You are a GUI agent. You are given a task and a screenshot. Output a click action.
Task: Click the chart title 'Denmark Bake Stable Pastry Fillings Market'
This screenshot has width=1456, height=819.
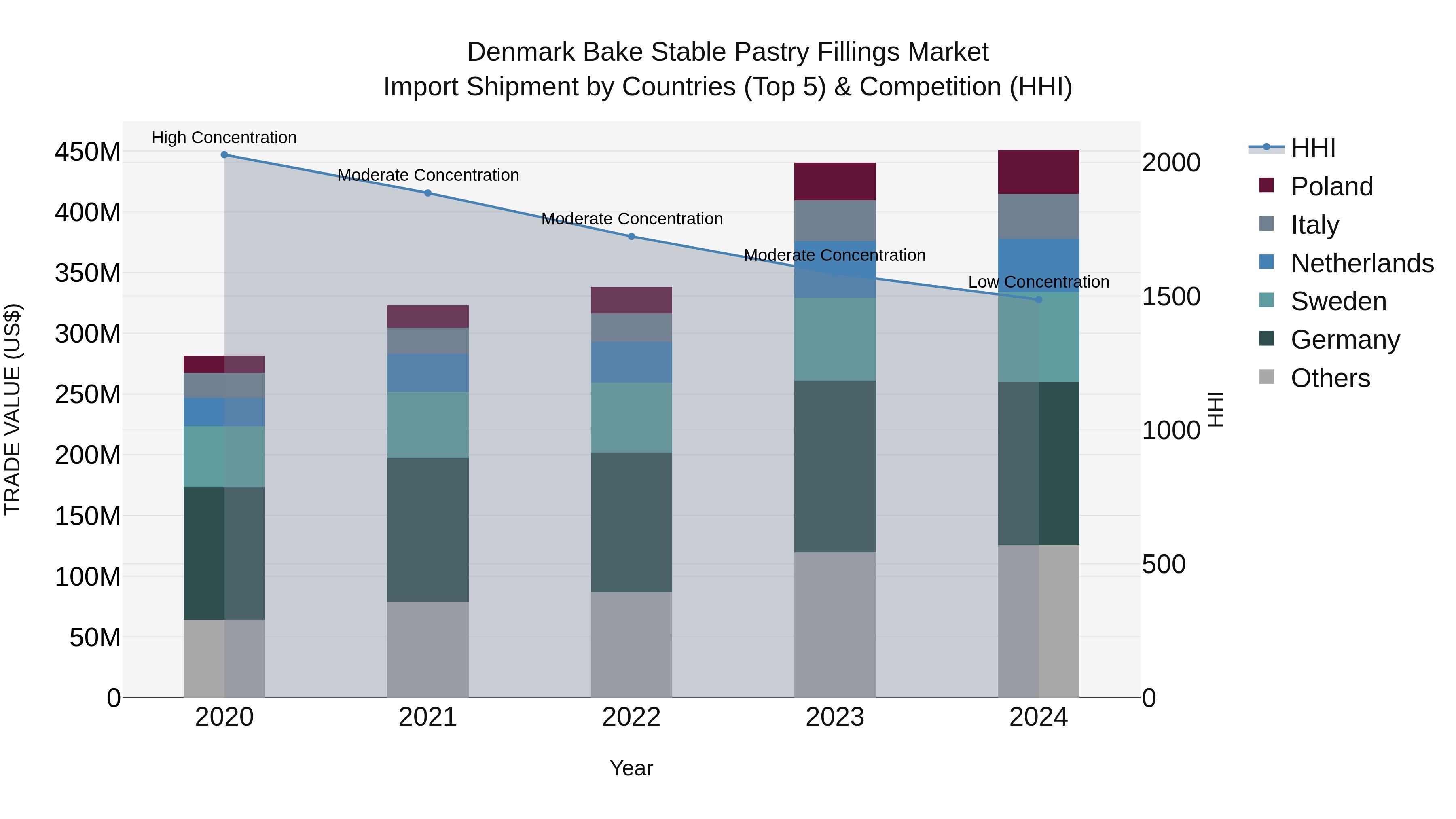coord(728,52)
